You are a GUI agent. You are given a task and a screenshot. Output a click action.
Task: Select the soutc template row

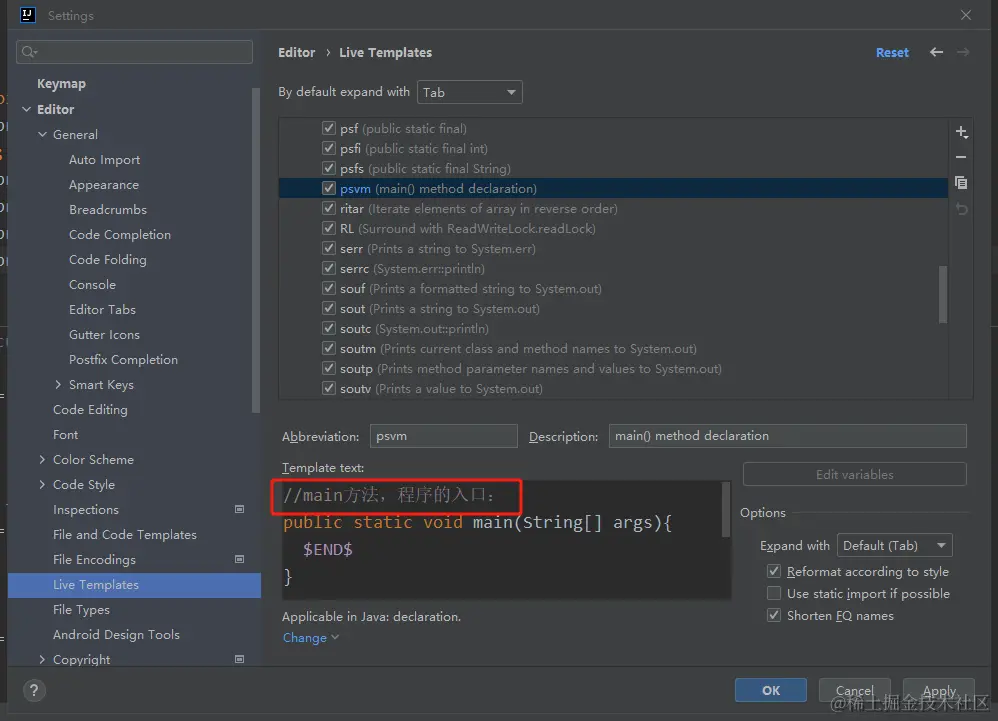click(x=613, y=328)
